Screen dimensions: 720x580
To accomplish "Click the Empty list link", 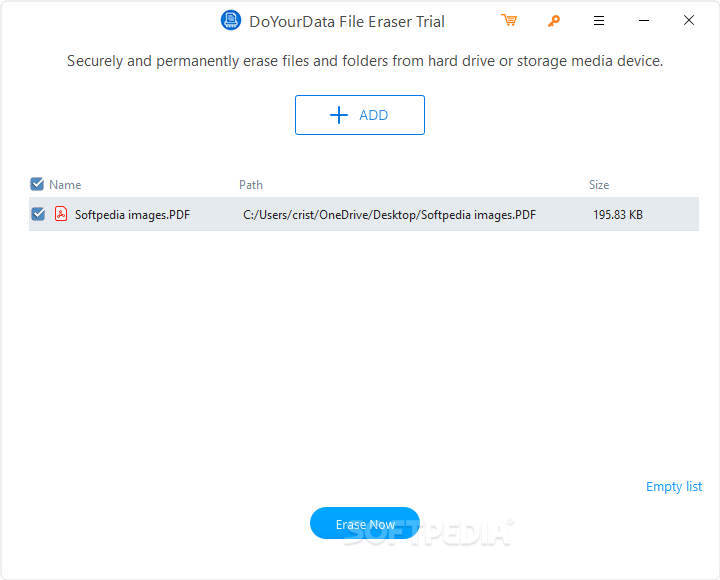I will 674,486.
